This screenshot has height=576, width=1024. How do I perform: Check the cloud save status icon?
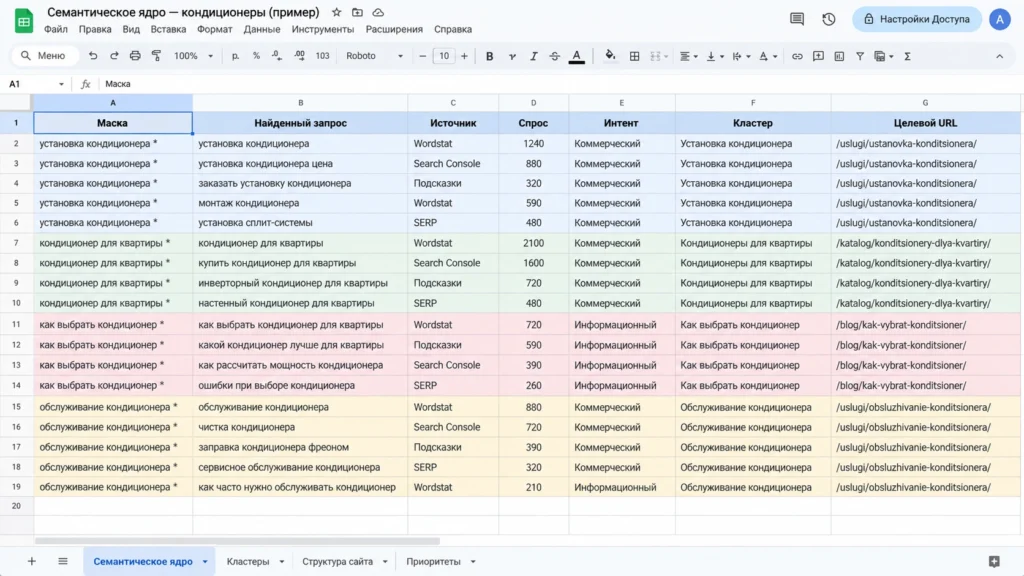pos(378,12)
